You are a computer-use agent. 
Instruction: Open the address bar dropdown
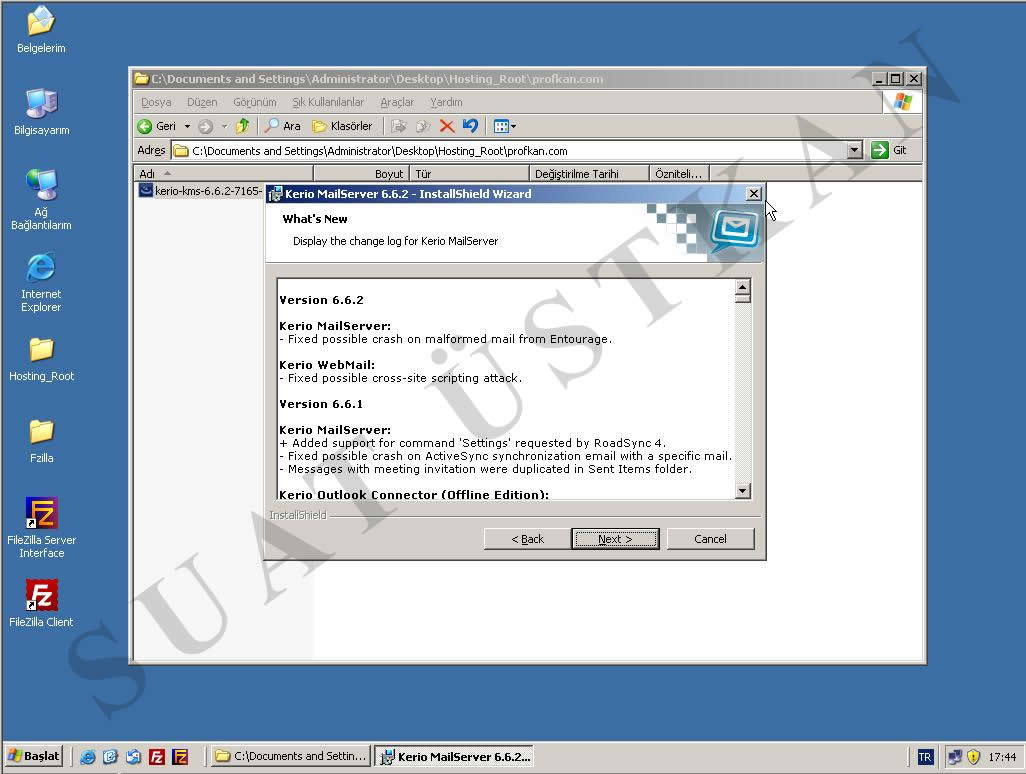(x=854, y=150)
